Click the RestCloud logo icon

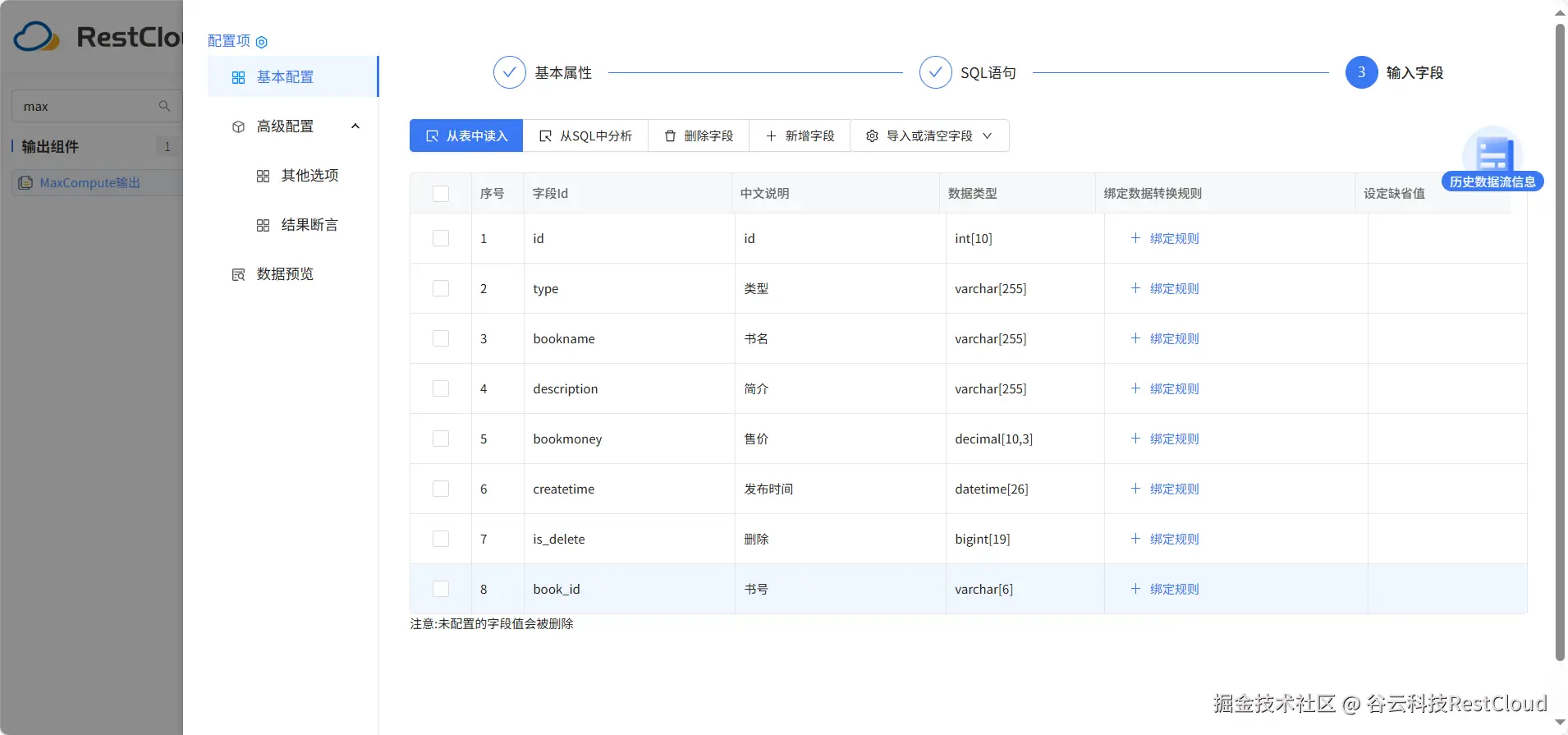click(x=37, y=37)
